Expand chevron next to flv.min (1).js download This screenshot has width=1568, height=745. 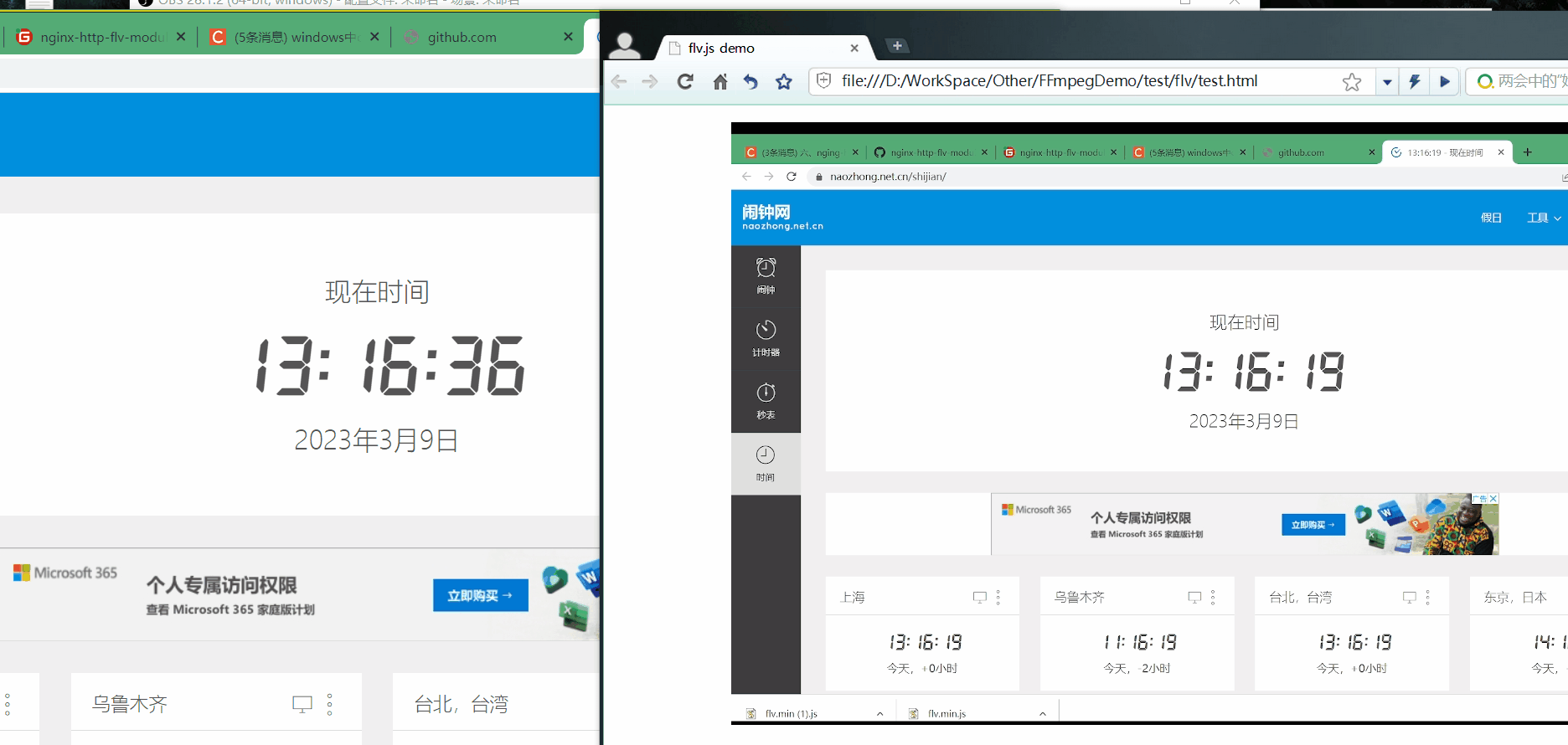pyautogui.click(x=879, y=714)
